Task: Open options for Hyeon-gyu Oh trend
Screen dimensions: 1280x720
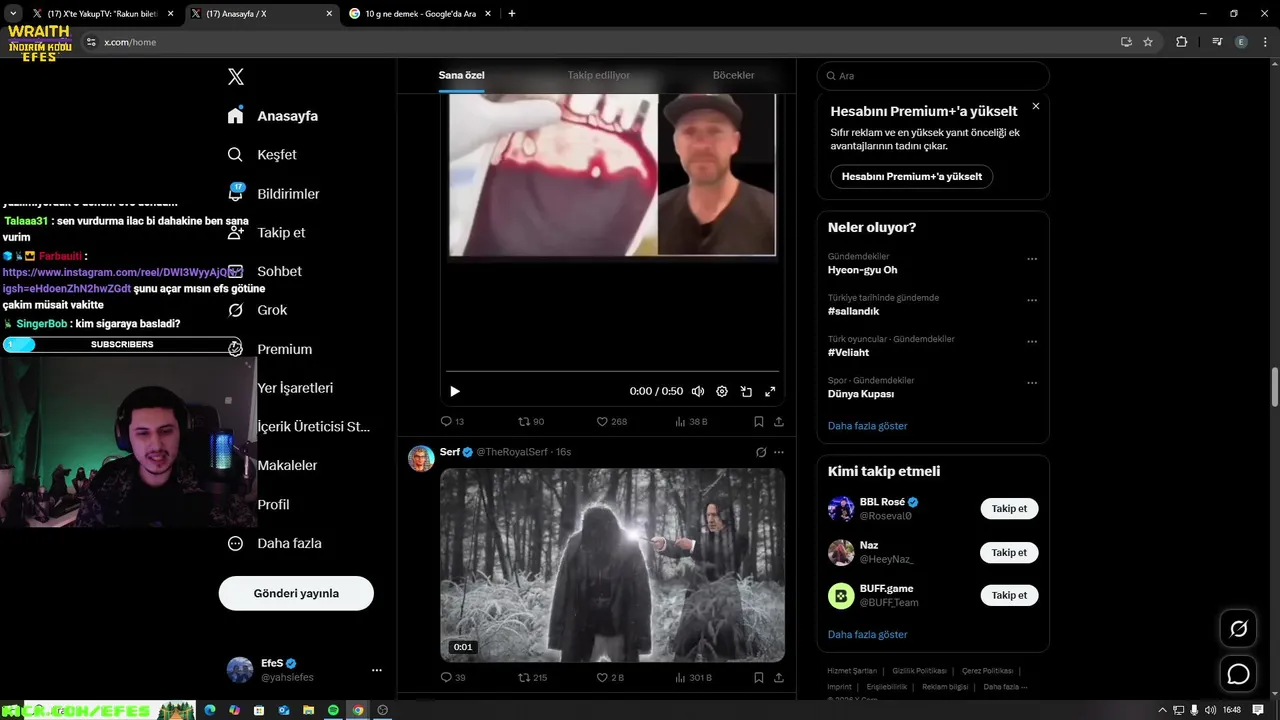Action: [1032, 259]
